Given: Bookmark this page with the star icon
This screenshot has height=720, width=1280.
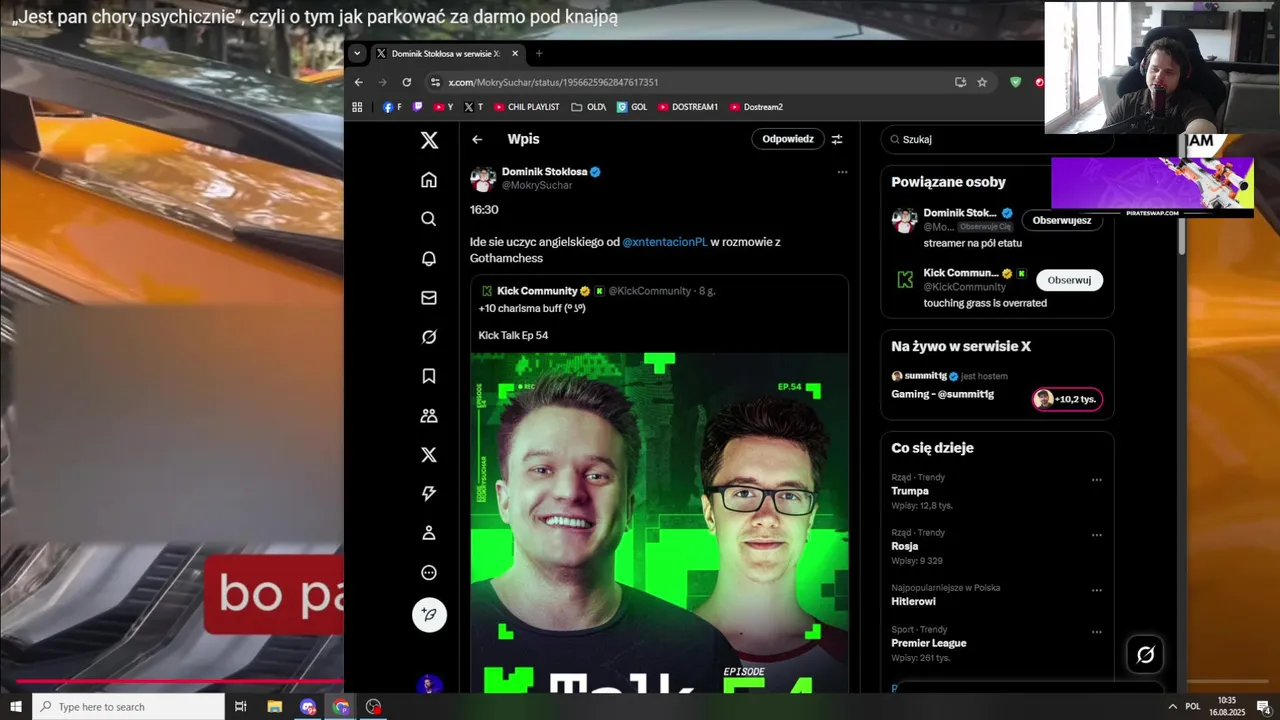Looking at the screenshot, I should (x=982, y=82).
